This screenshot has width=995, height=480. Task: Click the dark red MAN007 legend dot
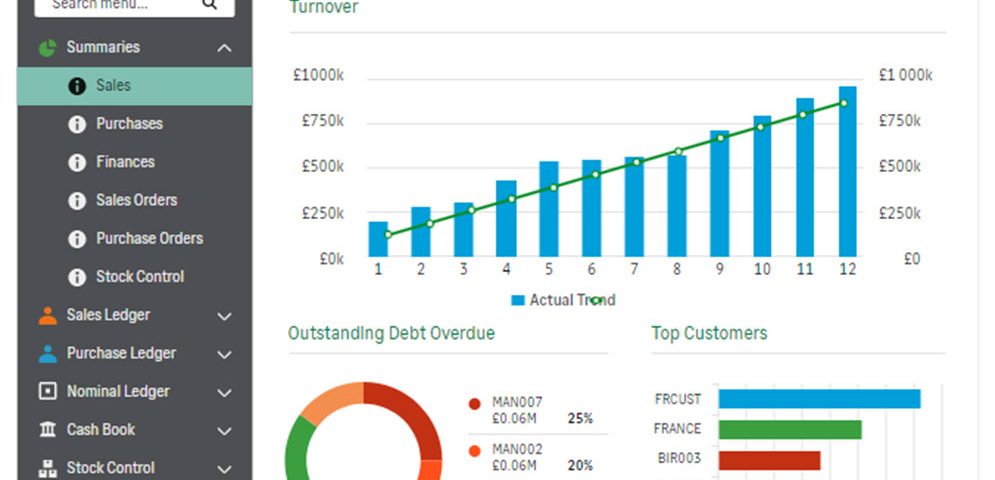(474, 404)
